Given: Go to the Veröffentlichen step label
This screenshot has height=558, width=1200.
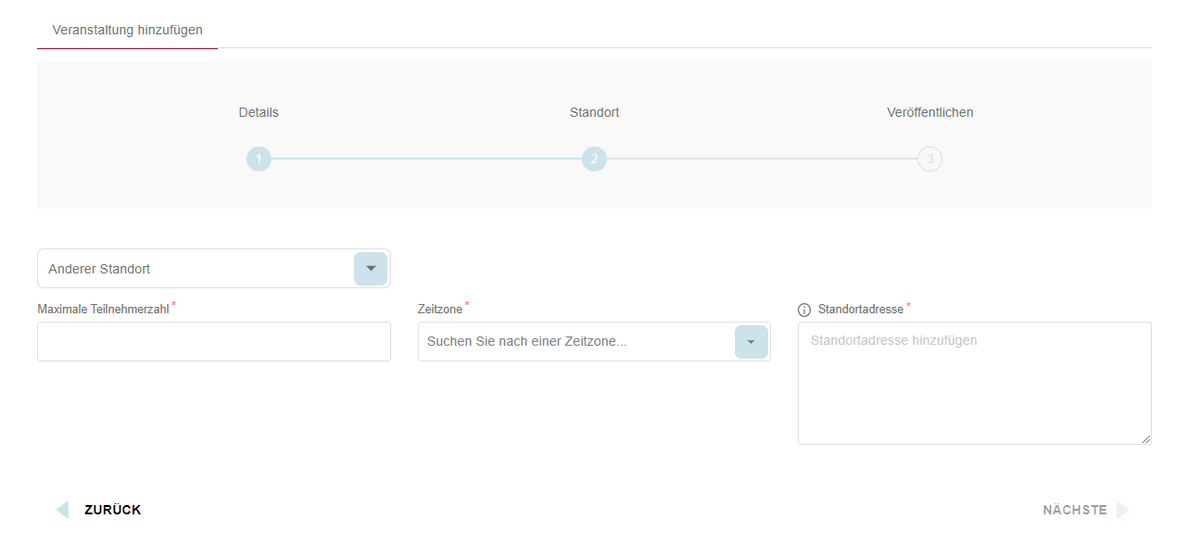Looking at the screenshot, I should point(930,112).
